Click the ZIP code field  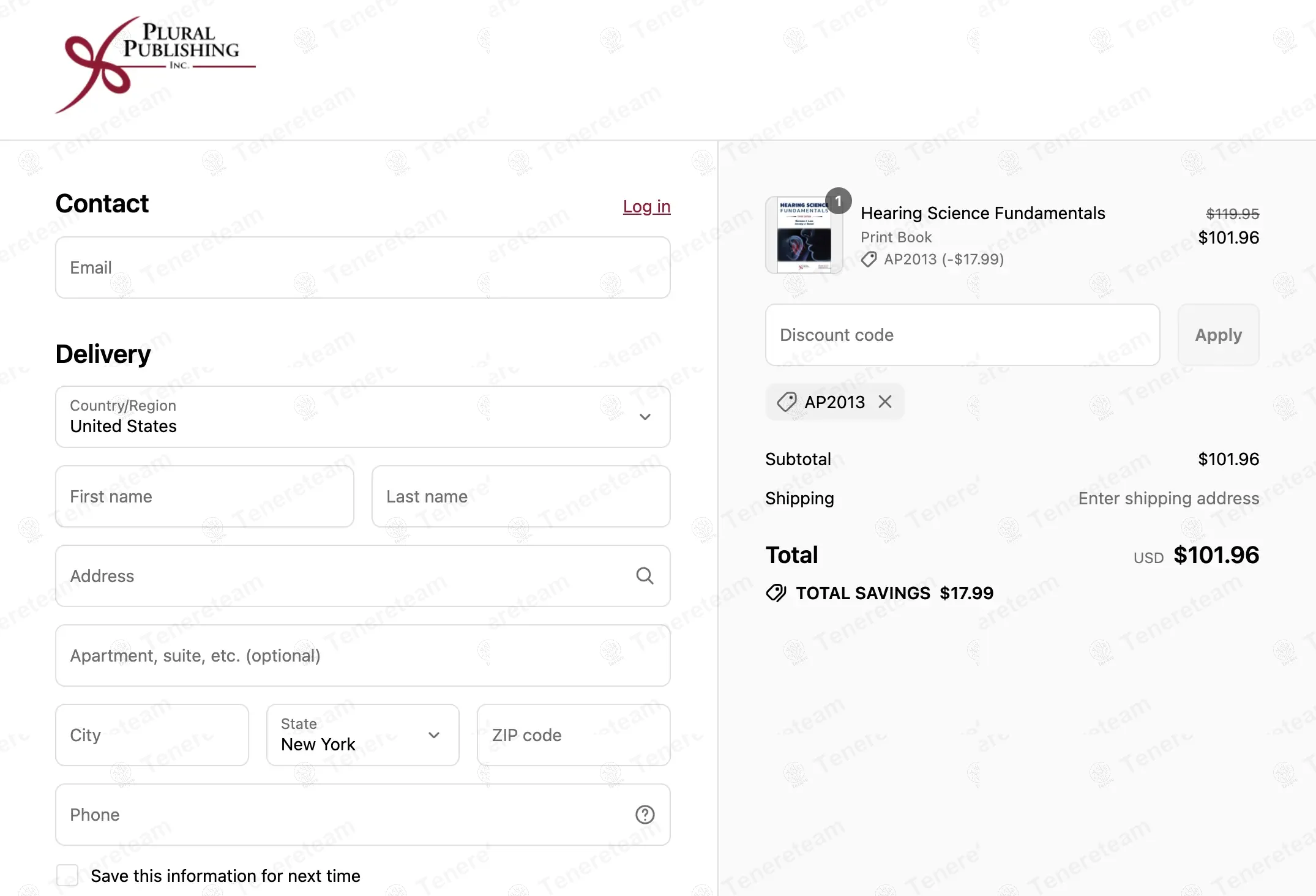[x=573, y=735]
